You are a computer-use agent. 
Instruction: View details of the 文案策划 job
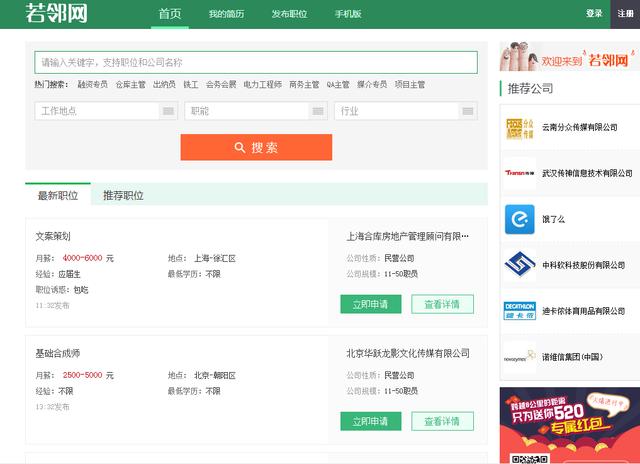442,304
